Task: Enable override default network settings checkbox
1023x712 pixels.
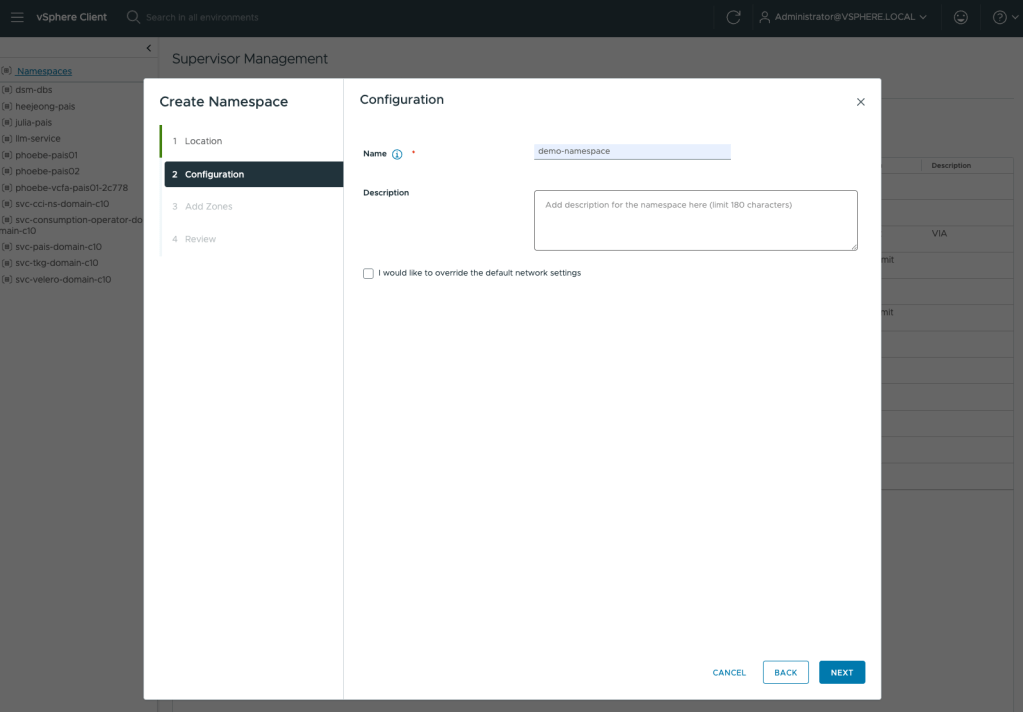Action: coord(368,273)
